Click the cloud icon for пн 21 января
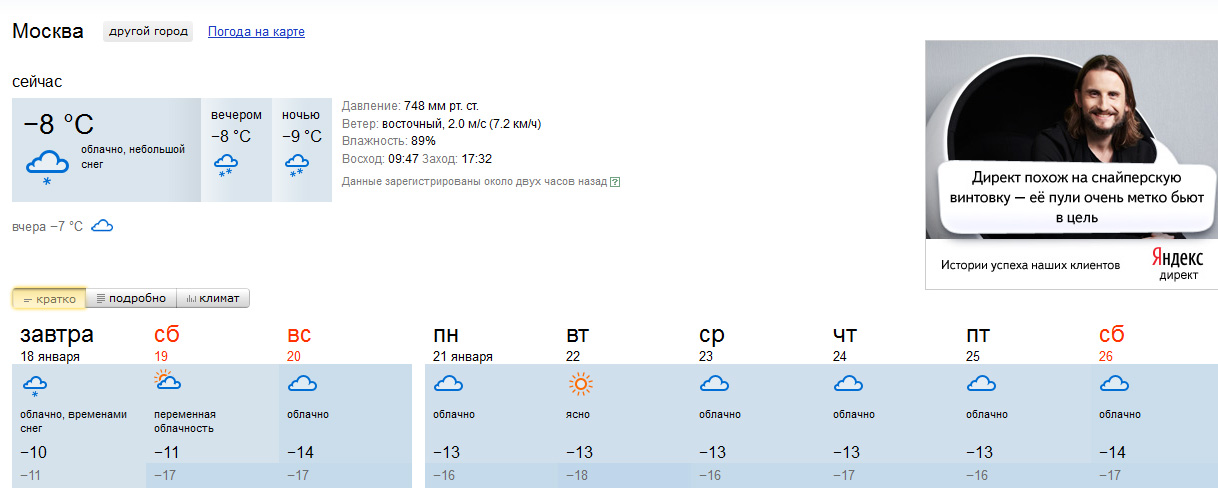 coord(448,384)
